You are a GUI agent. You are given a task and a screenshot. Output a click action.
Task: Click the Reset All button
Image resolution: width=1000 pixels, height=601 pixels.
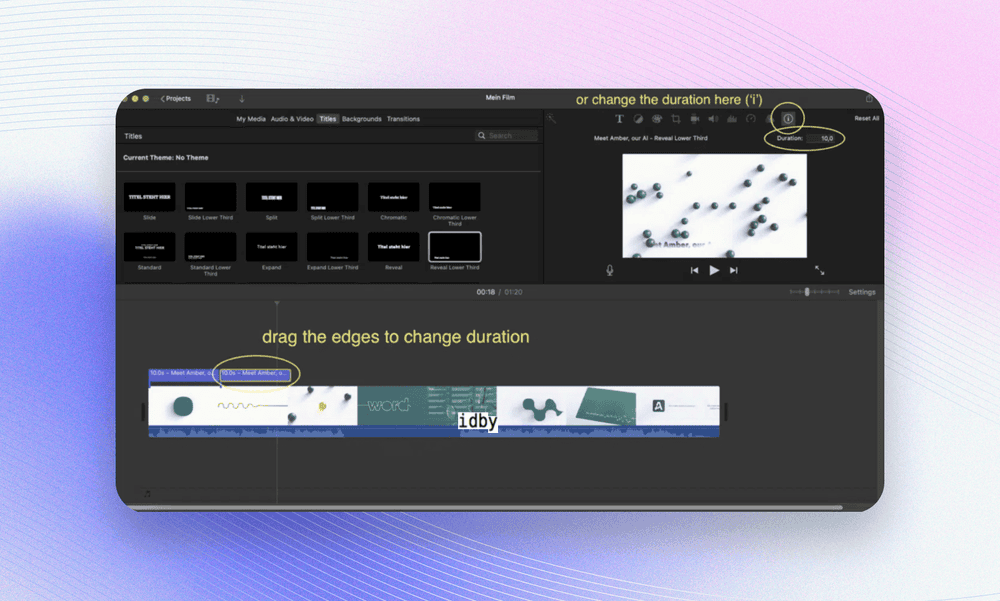coord(866,118)
